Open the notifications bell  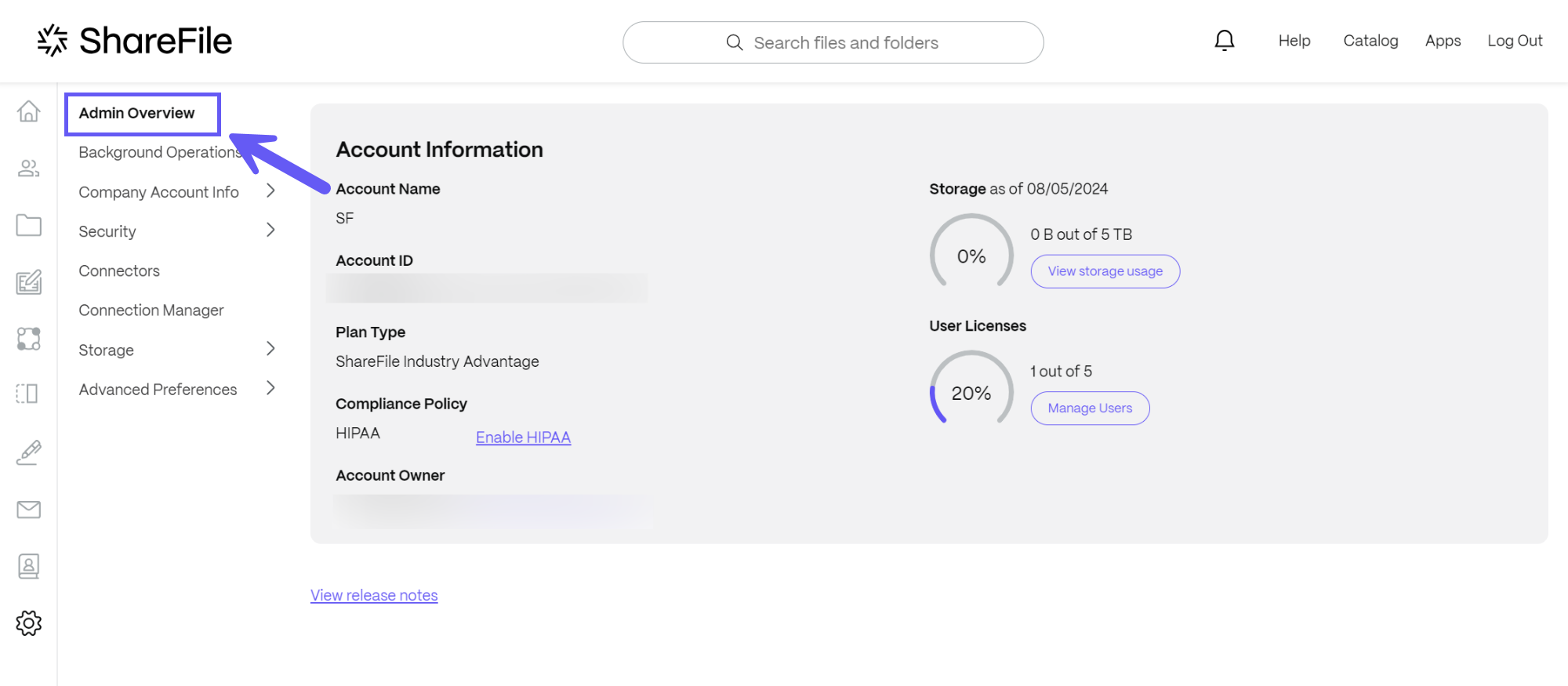tap(1224, 41)
